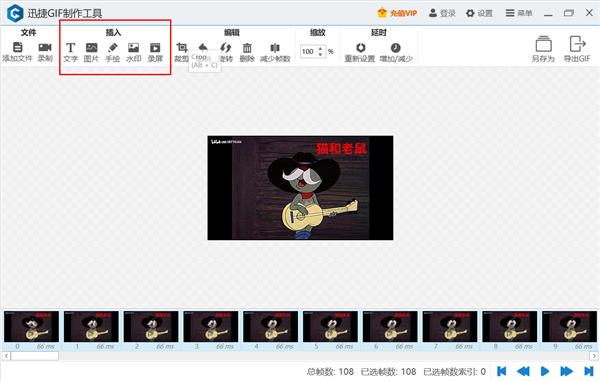Increase zoom percentage with up arrow
The image size is (600, 381).
321,48
